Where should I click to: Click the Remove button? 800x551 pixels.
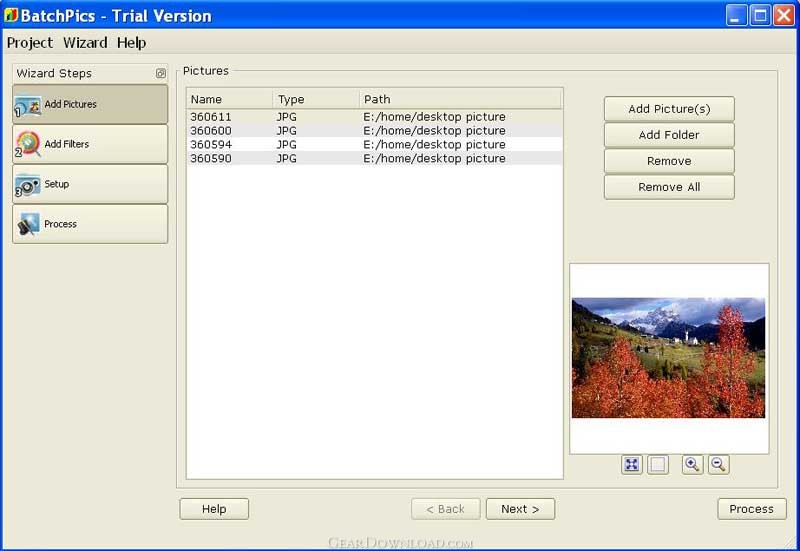[669, 161]
